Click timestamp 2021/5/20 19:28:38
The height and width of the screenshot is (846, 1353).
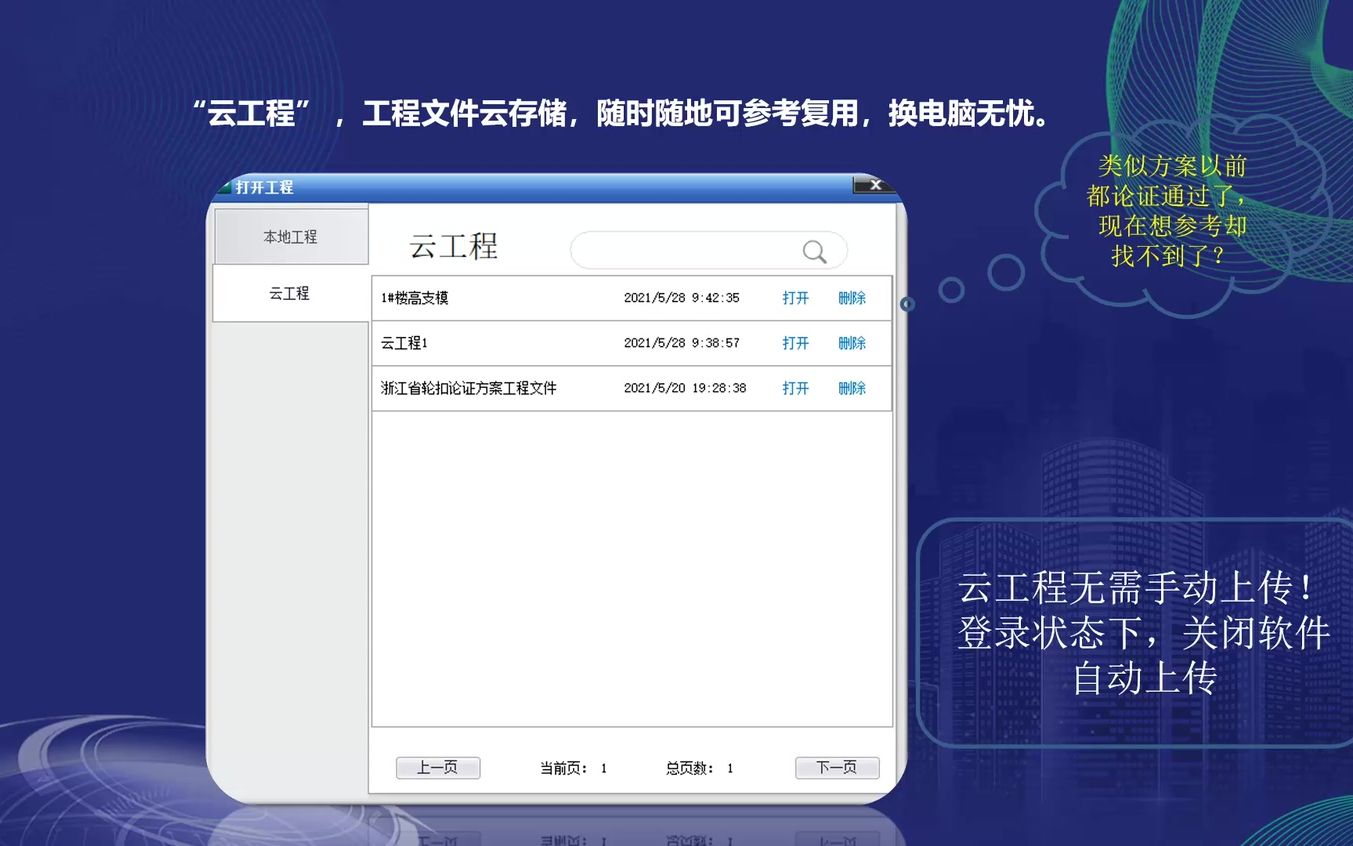685,388
